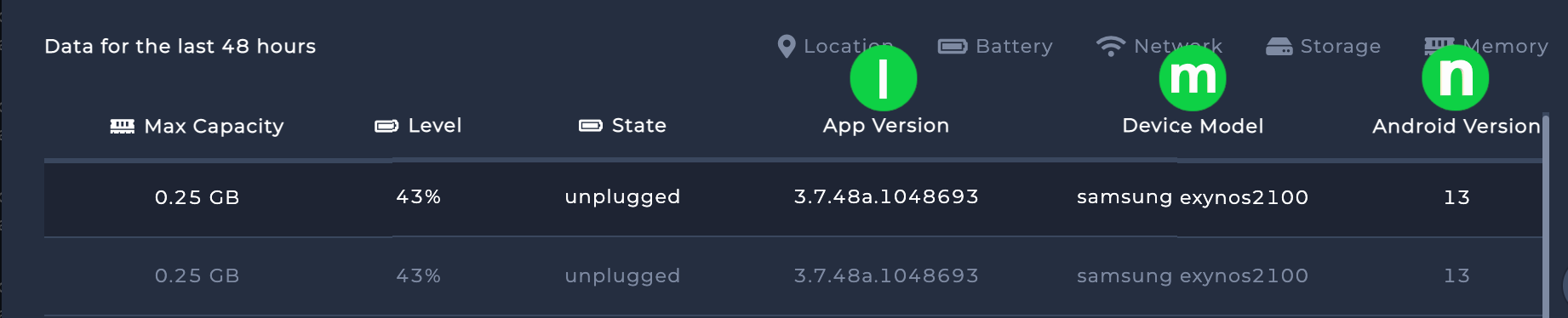The image size is (1568, 318).
Task: Click the Android Version column header
Action: point(1456,126)
